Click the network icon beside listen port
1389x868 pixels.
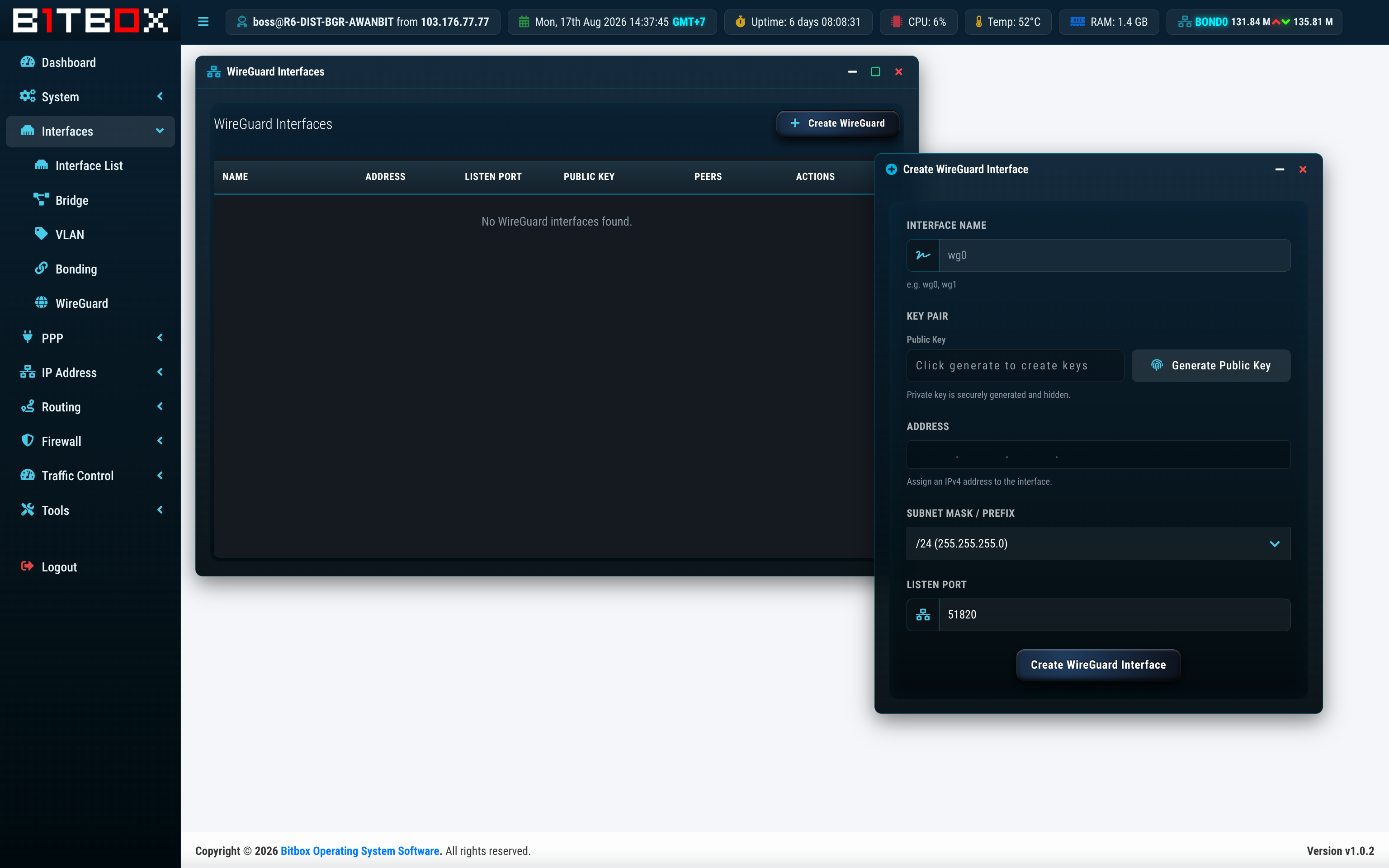pyautogui.click(x=922, y=615)
